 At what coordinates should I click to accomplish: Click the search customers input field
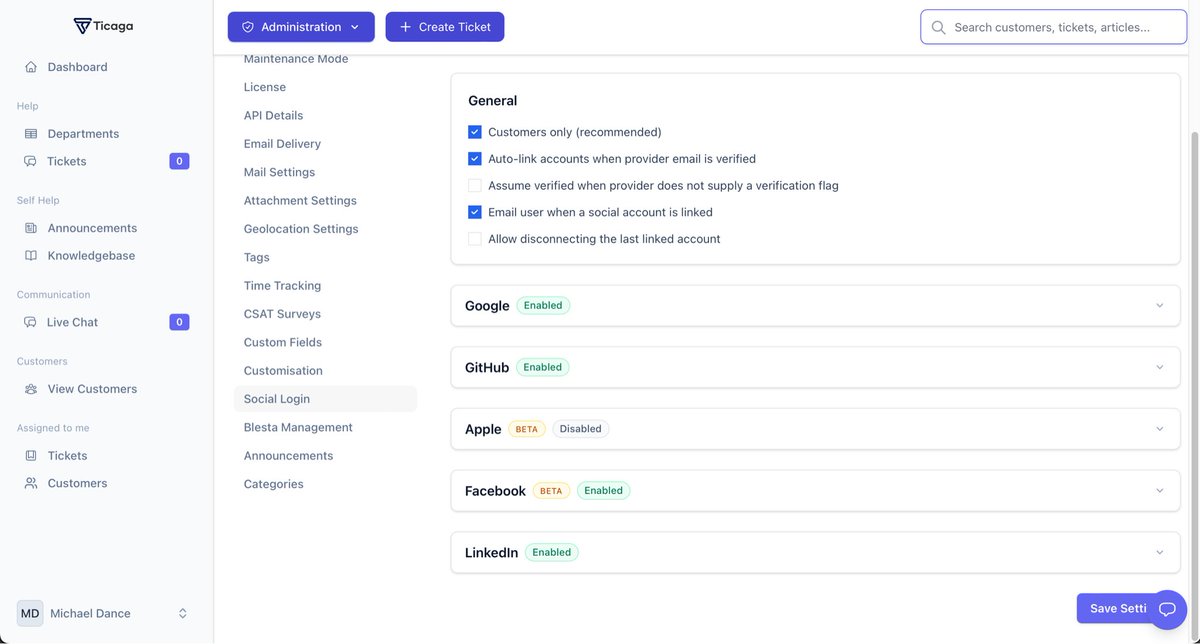[1052, 27]
